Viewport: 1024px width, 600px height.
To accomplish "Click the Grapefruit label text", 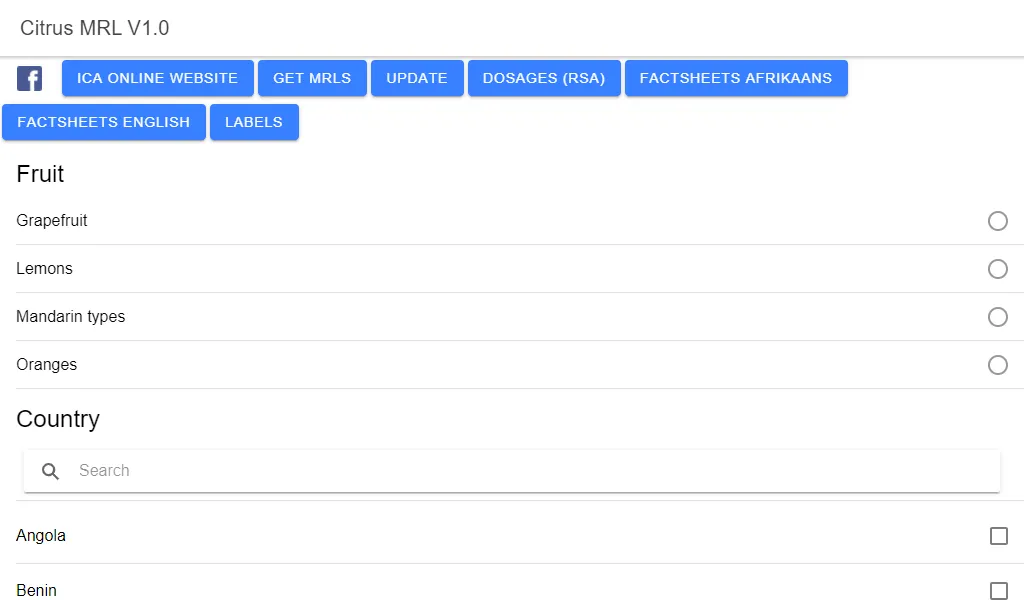I will pos(52,221).
